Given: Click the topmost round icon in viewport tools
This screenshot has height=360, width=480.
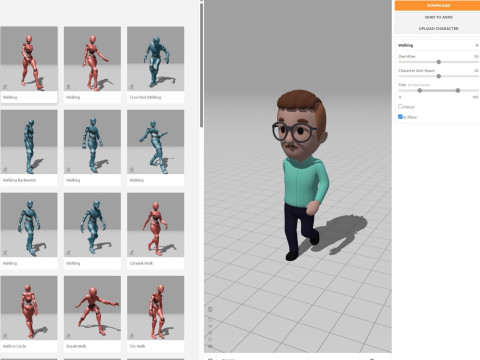Looking at the screenshot, I should pos(210,309).
